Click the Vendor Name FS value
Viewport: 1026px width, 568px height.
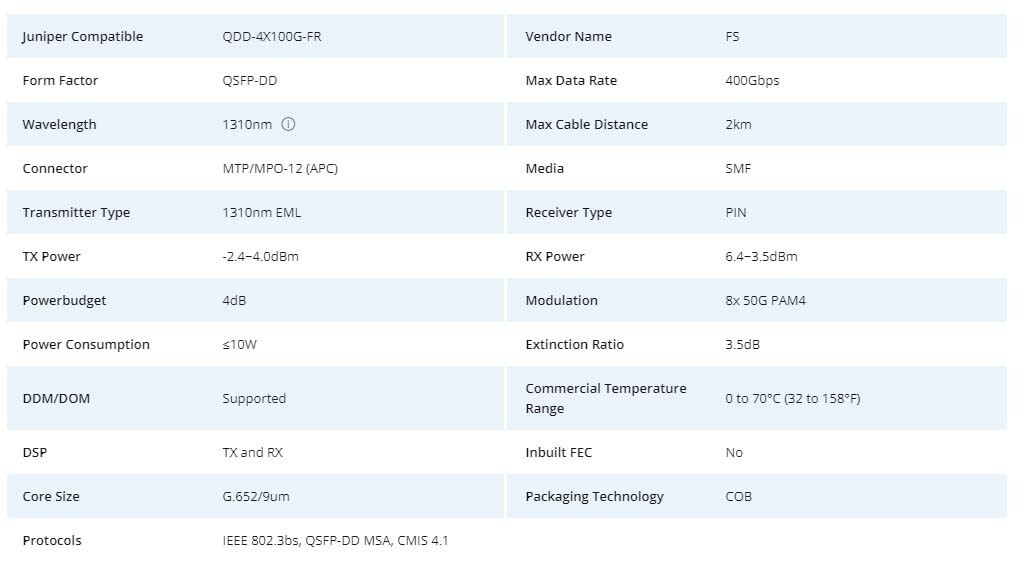[732, 37]
